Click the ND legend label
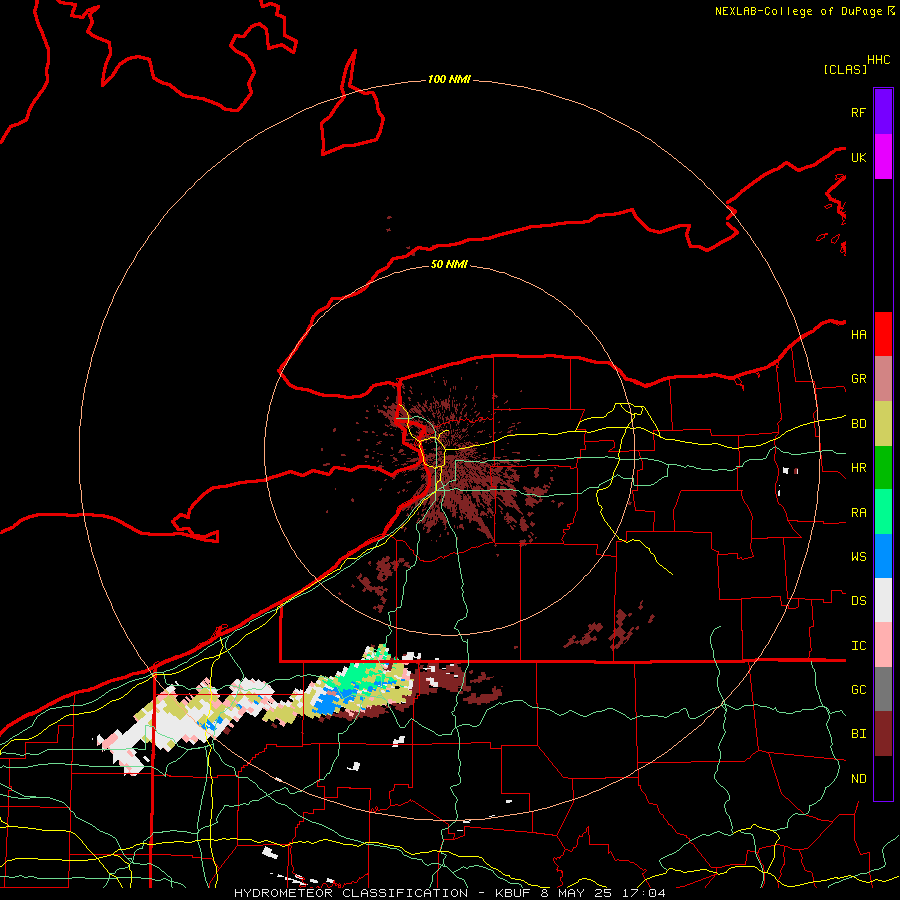This screenshot has height=900, width=900. 858,779
